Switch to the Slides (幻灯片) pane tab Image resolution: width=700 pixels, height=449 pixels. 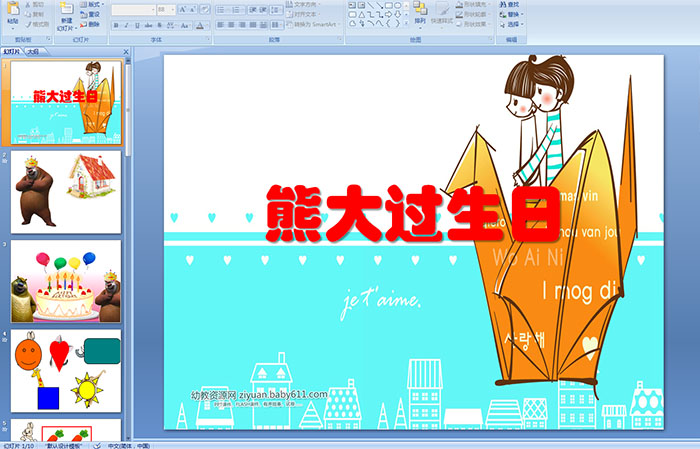point(12,52)
